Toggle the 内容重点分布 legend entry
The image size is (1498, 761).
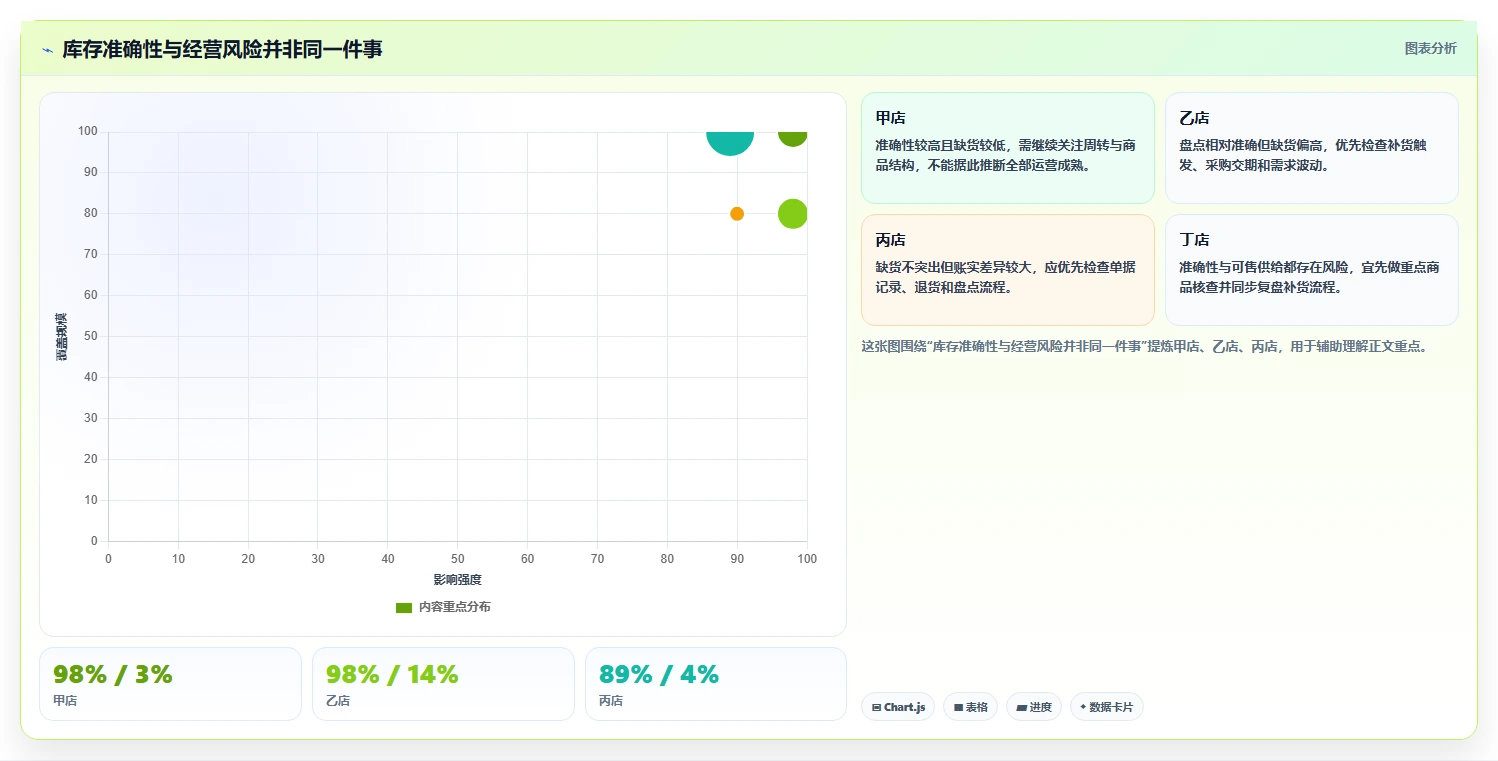click(x=443, y=607)
